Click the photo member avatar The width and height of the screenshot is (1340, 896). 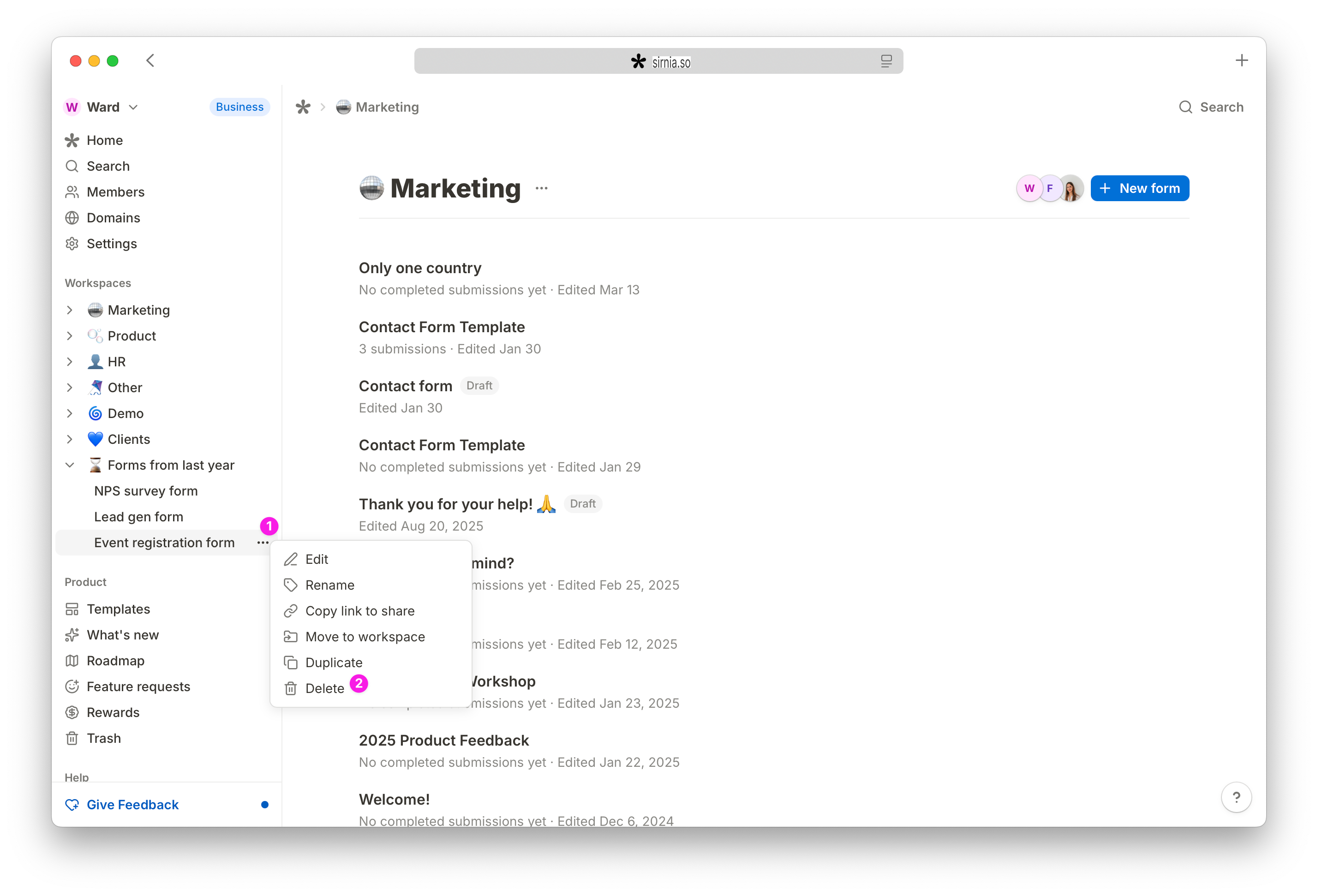click(x=1070, y=189)
